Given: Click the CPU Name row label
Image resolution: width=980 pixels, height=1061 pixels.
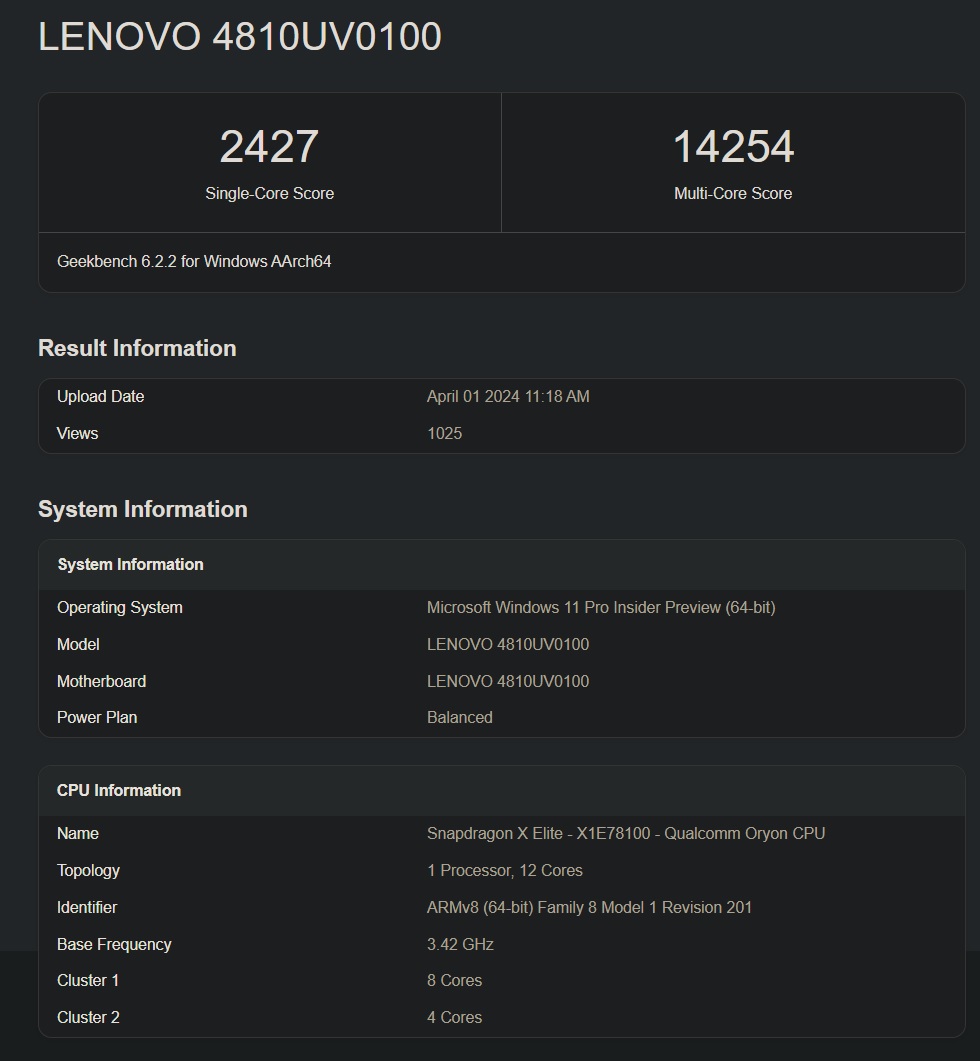Looking at the screenshot, I should pos(78,834).
